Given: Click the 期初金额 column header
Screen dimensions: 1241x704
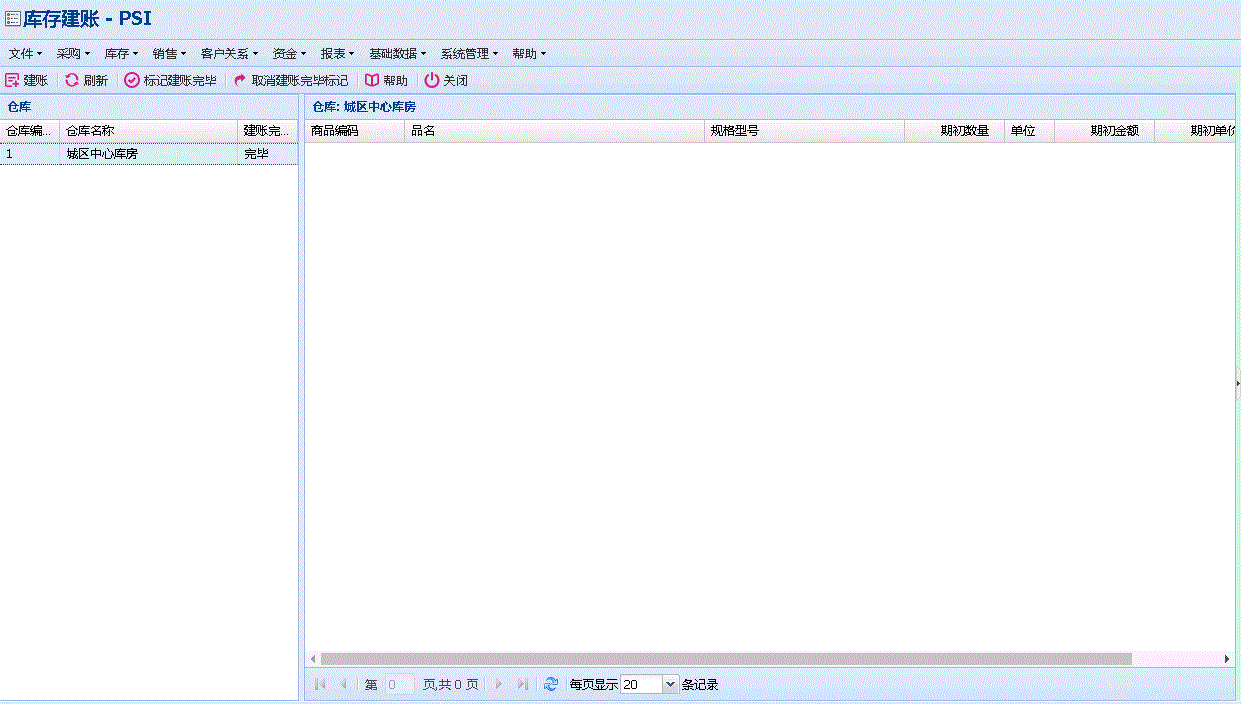Looking at the screenshot, I should click(1105, 131).
